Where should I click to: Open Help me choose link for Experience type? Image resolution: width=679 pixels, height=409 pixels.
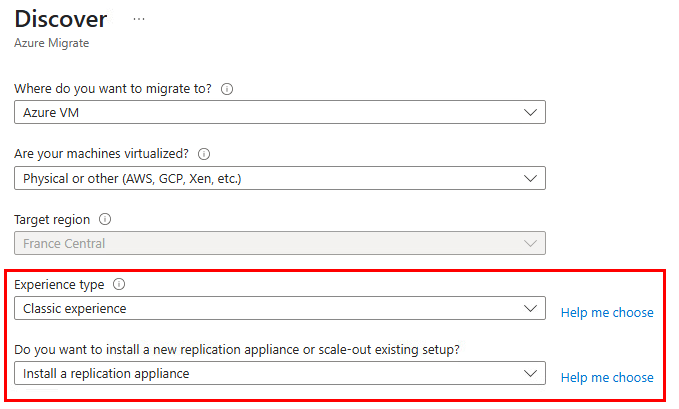click(607, 312)
